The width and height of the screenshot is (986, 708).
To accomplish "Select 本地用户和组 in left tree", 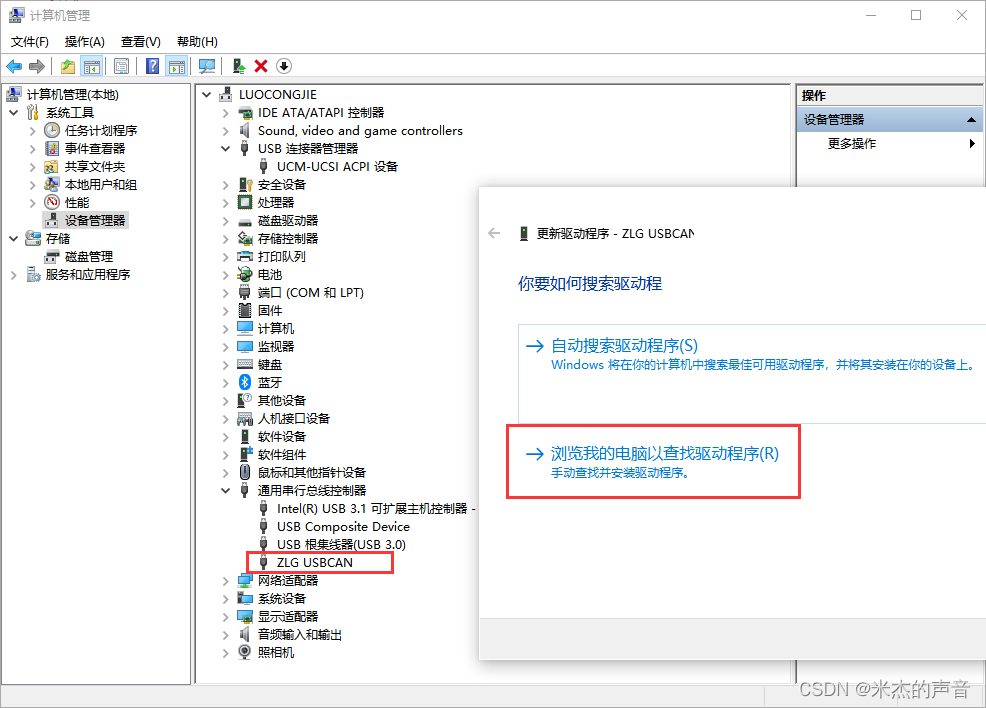I will pyautogui.click(x=101, y=185).
